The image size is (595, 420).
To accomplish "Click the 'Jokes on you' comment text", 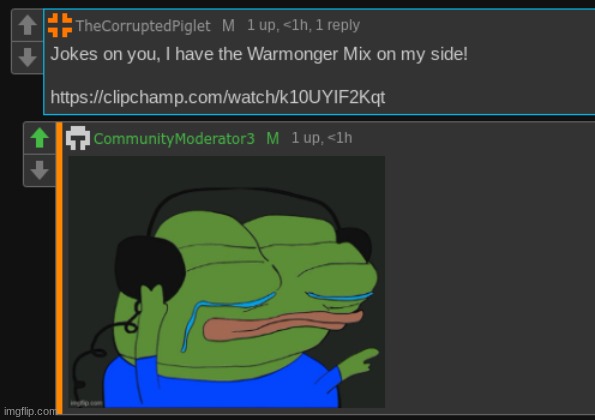I will click(x=259, y=54).
